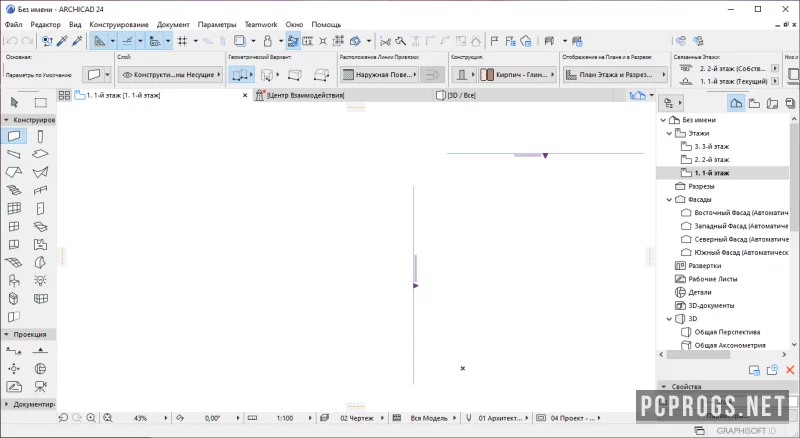The image size is (800, 438).
Task: Open the Документ menu
Action: (173, 25)
